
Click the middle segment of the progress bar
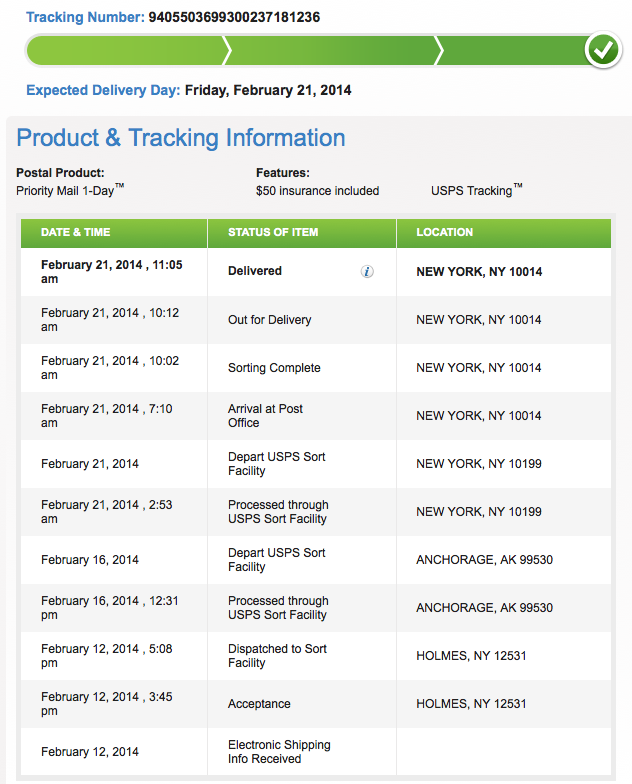[330, 50]
